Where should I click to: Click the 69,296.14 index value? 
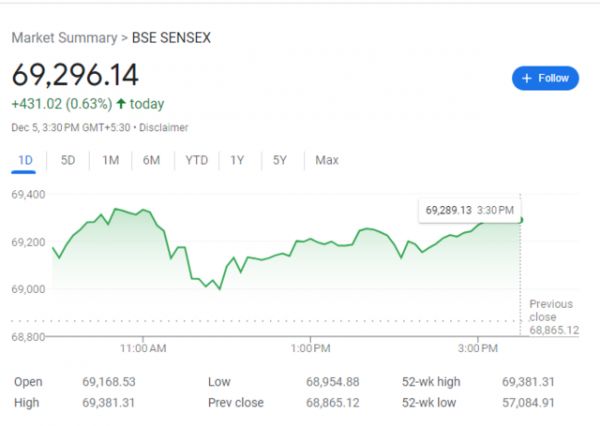pyautogui.click(x=75, y=74)
